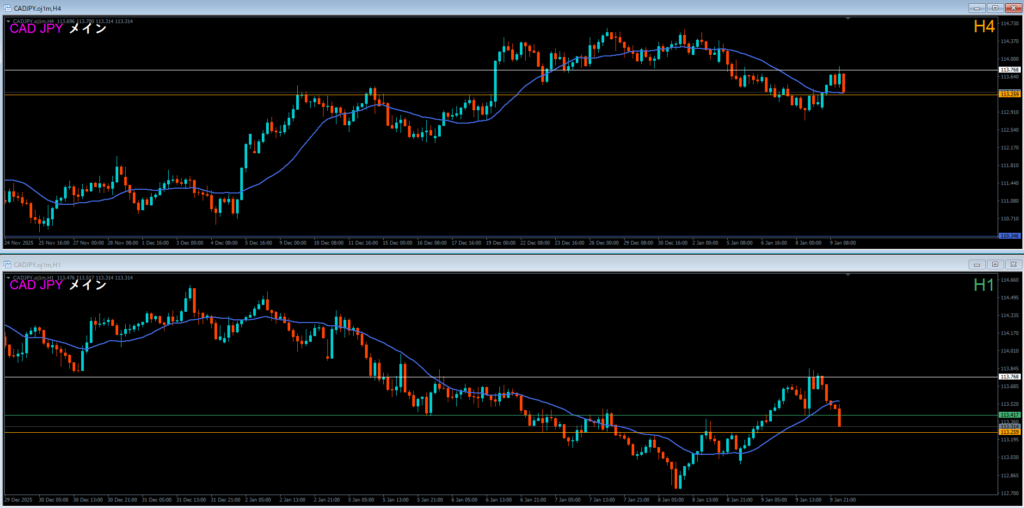
Task: Click the orange H4 timeframe label
Action: [984, 28]
